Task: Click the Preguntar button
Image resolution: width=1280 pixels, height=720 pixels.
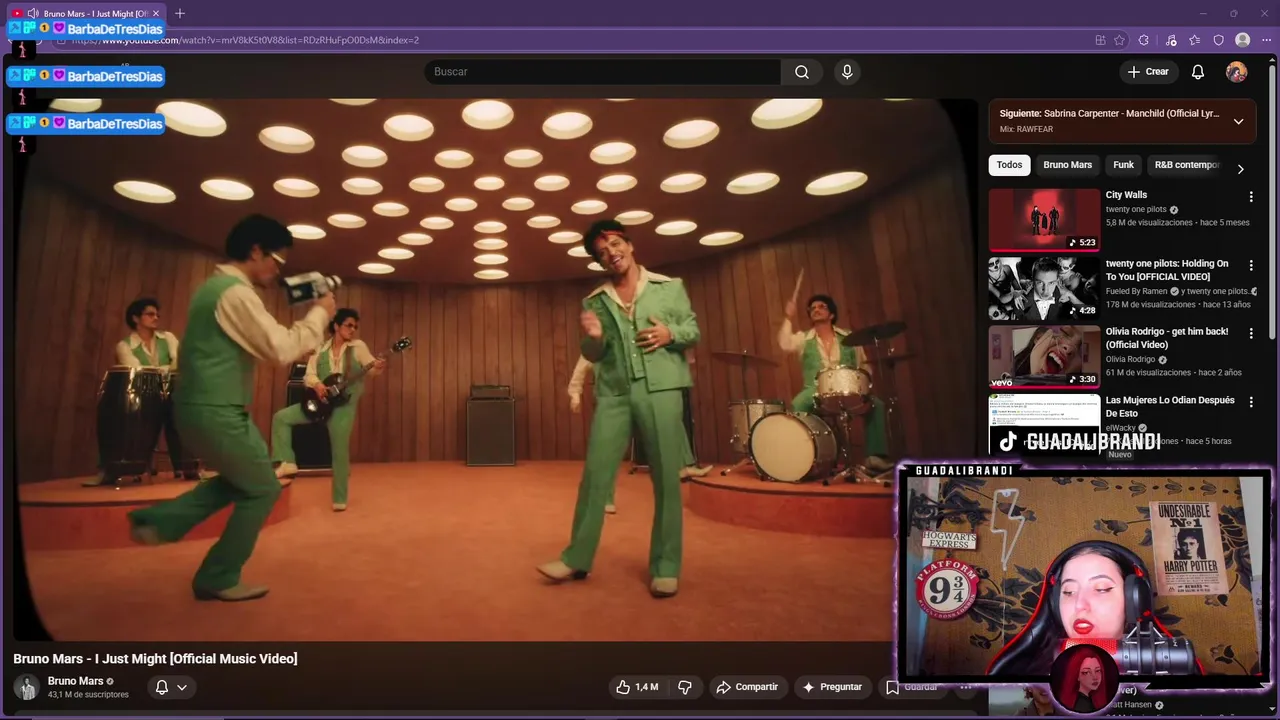Action: click(x=832, y=687)
